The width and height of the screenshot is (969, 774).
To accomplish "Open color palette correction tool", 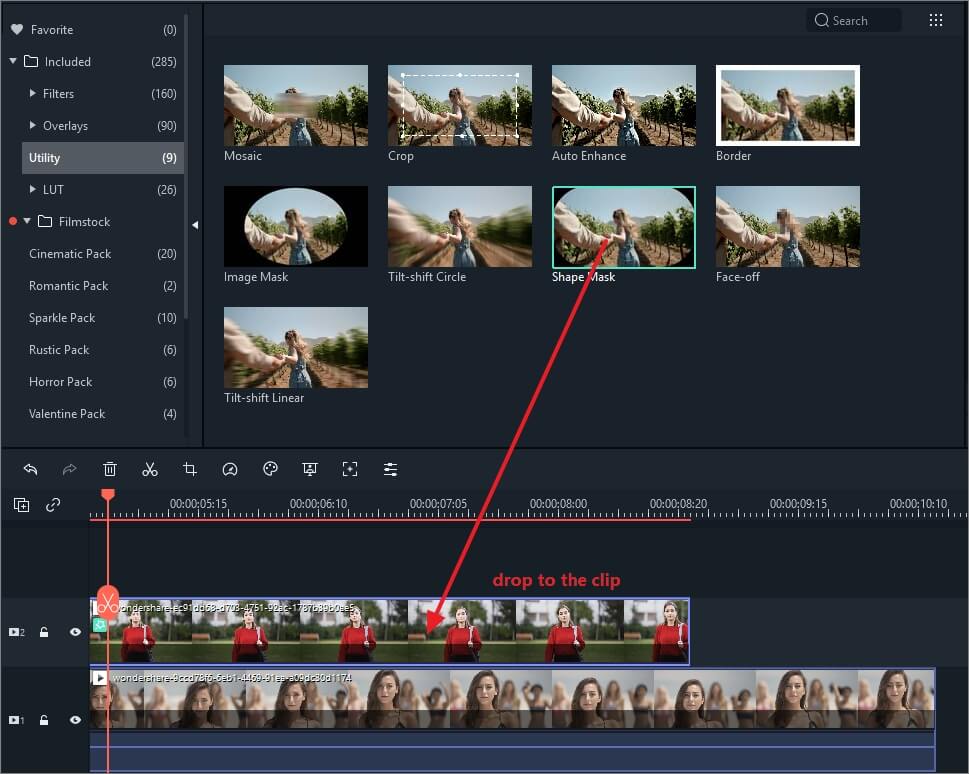I will 270,469.
